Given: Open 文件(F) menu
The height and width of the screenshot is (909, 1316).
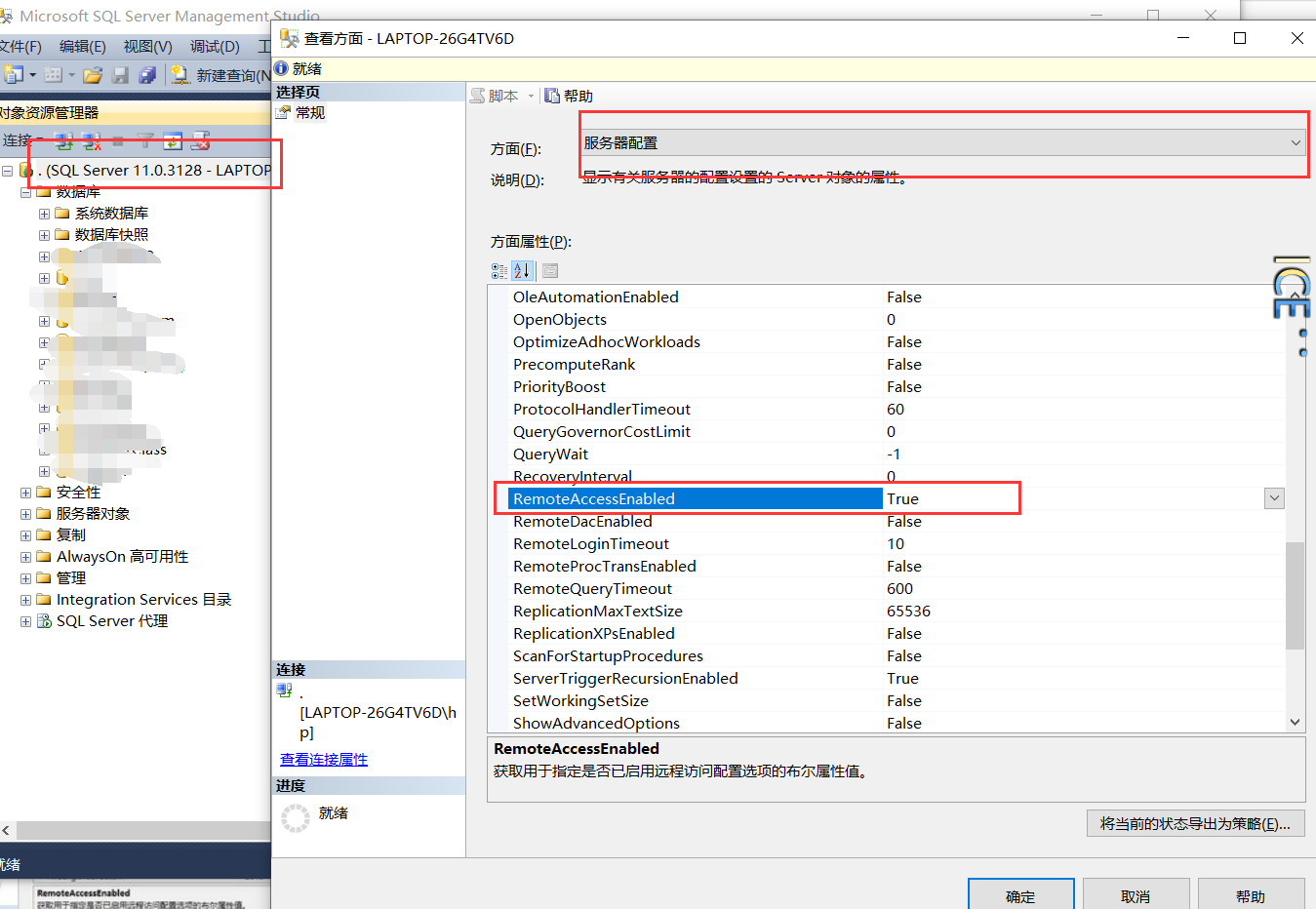Looking at the screenshot, I should (x=20, y=46).
